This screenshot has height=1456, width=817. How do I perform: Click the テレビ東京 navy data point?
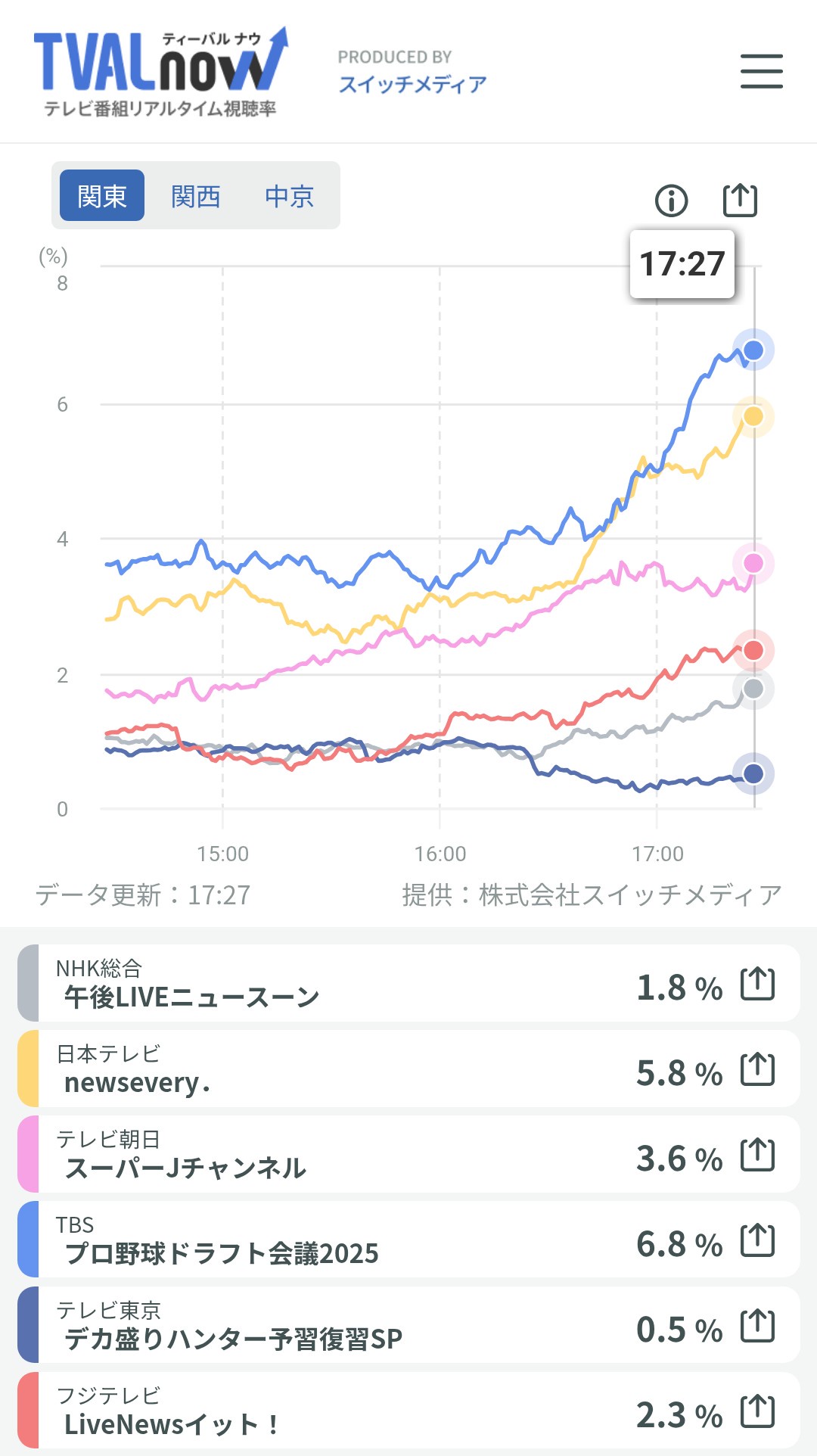tap(753, 773)
